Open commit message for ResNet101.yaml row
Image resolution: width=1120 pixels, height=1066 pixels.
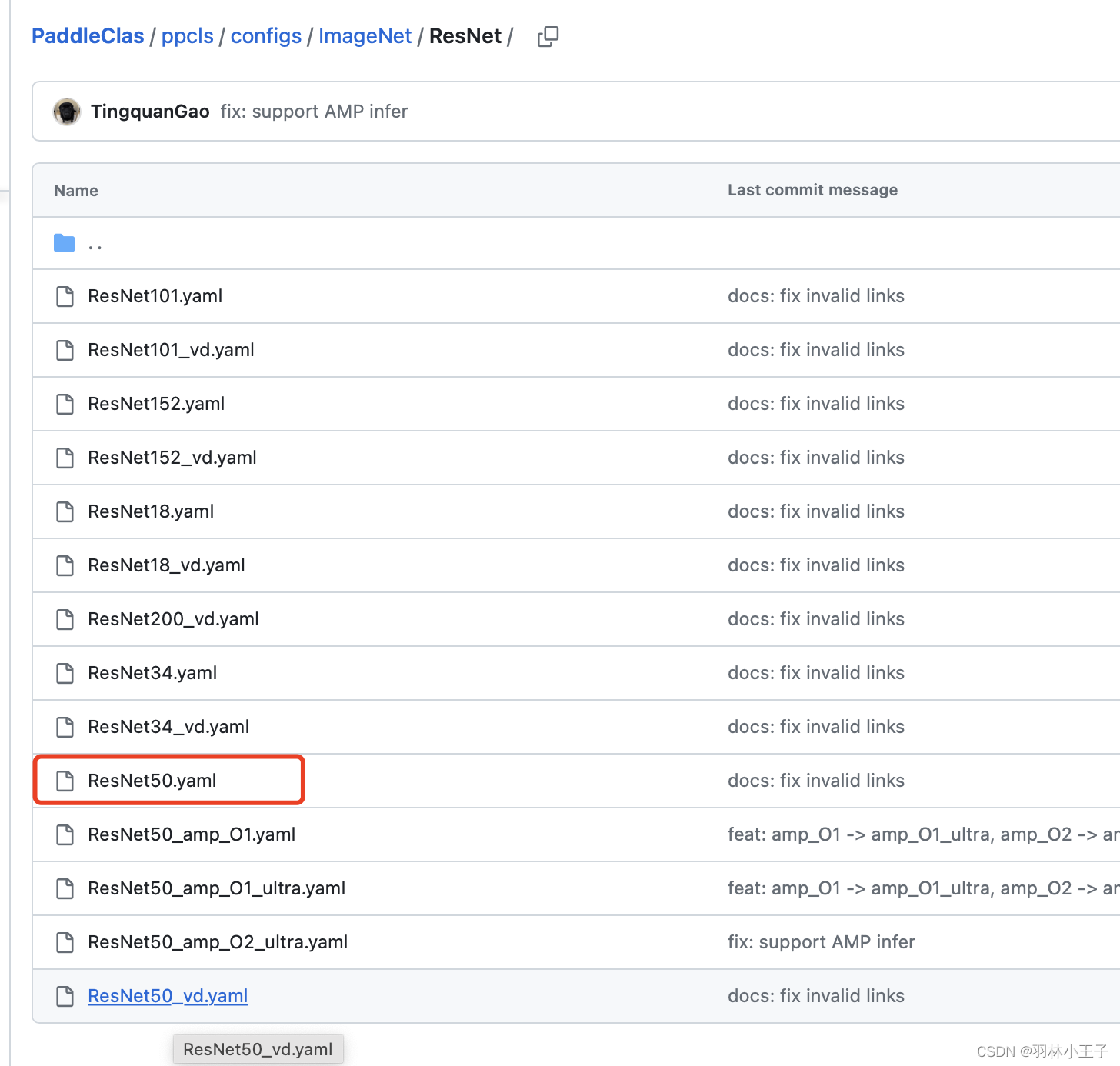tap(816, 296)
